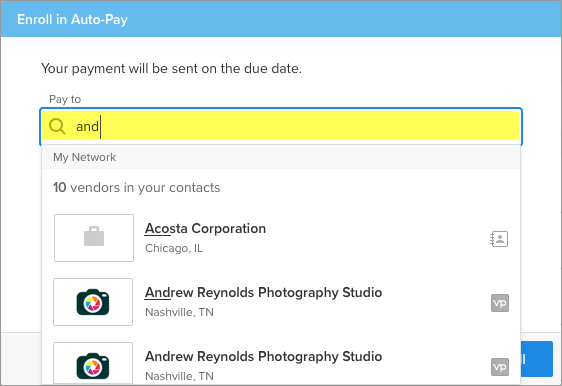The height and width of the screenshot is (386, 562).
Task: Click the camera logo of second Andrew Reynolds listing
Action: [93, 364]
